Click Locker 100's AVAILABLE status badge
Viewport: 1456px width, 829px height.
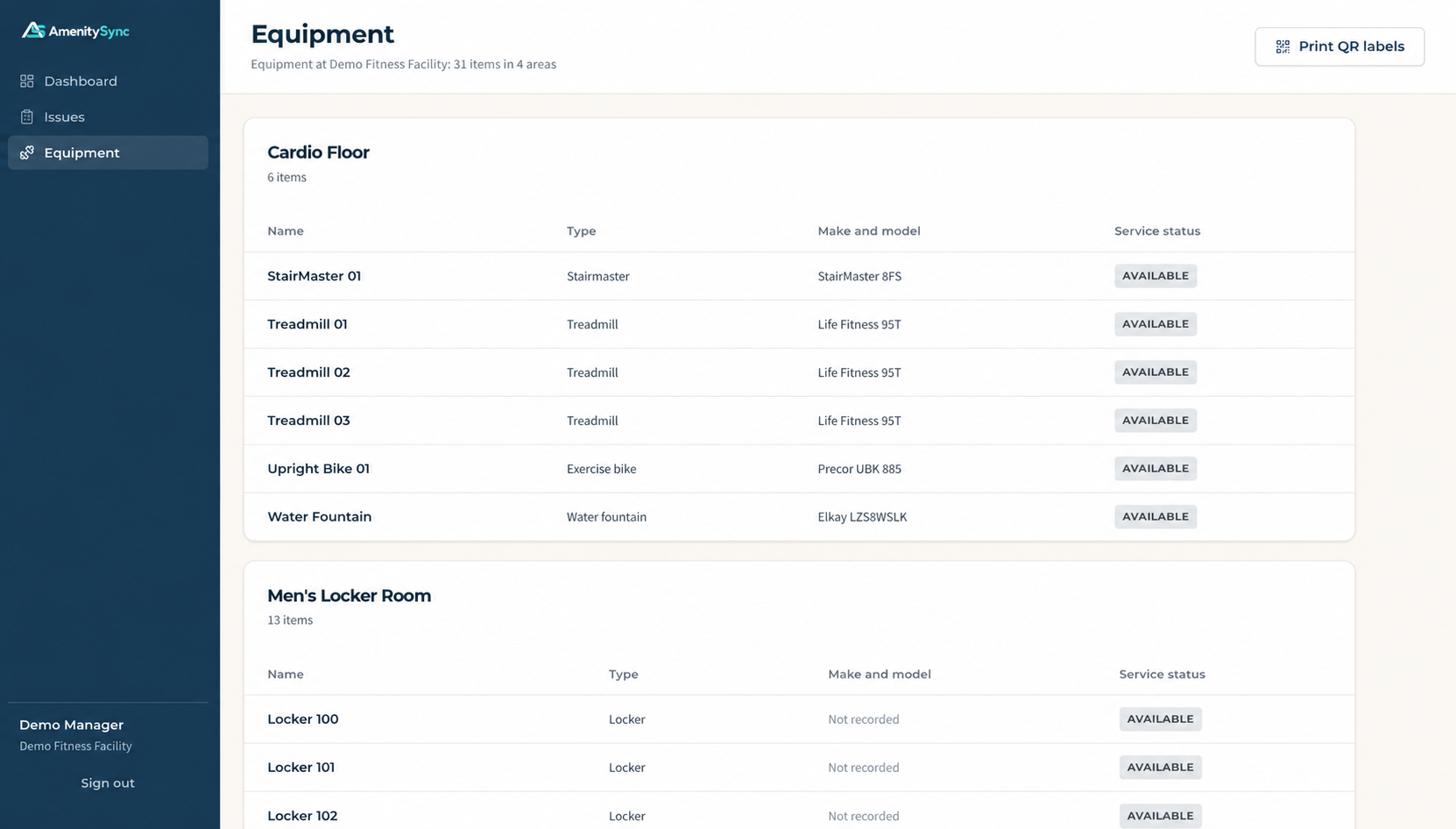pos(1160,719)
